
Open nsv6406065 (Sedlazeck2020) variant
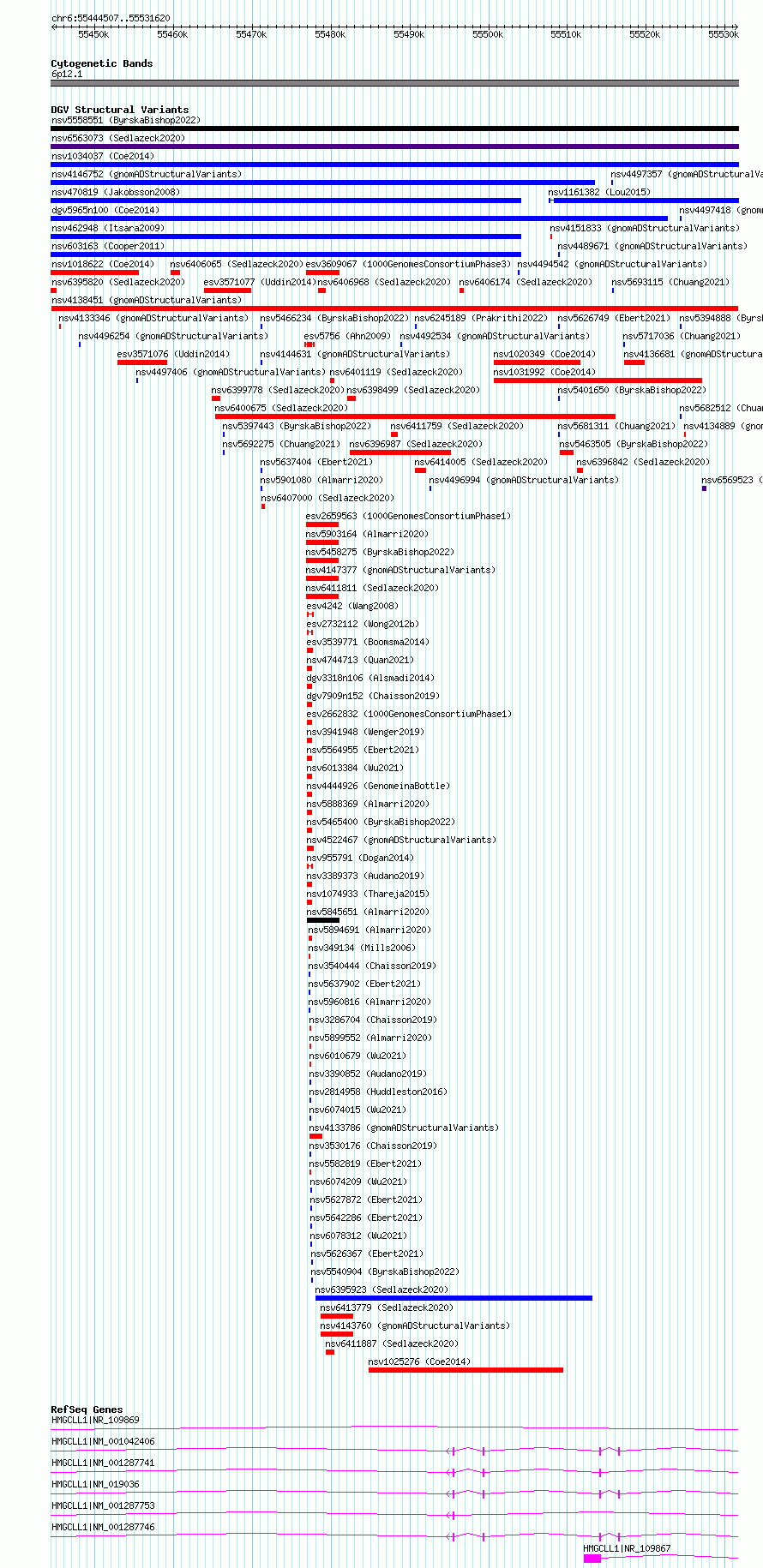click(x=237, y=264)
